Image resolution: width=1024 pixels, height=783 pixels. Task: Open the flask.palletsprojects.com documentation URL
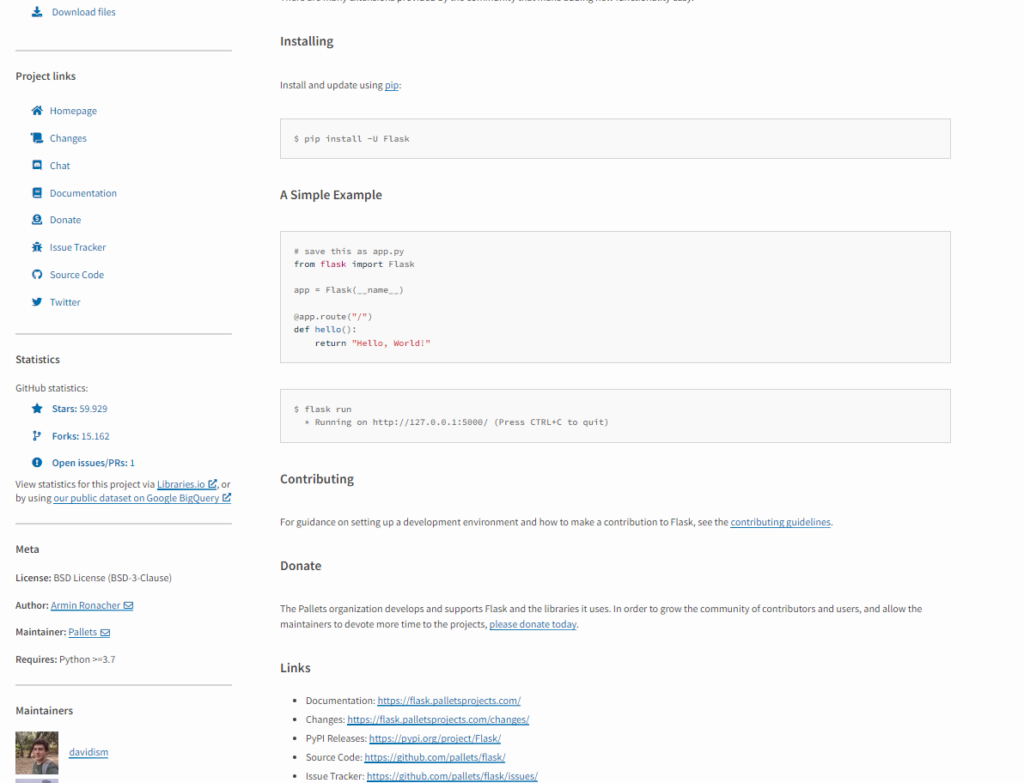point(449,701)
